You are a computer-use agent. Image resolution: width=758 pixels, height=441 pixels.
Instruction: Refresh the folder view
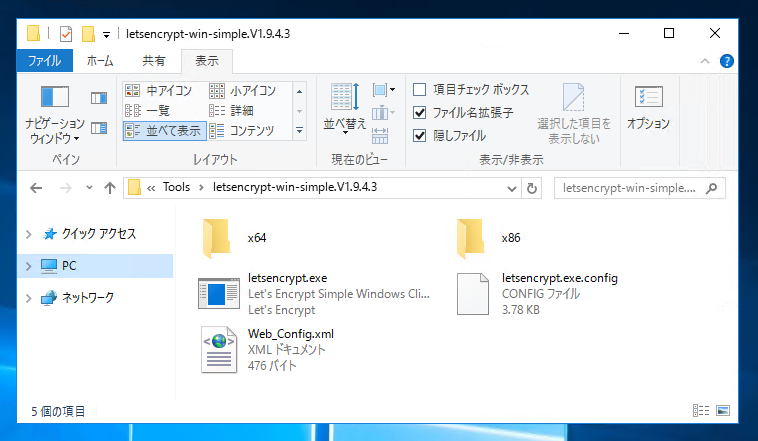pyautogui.click(x=532, y=188)
